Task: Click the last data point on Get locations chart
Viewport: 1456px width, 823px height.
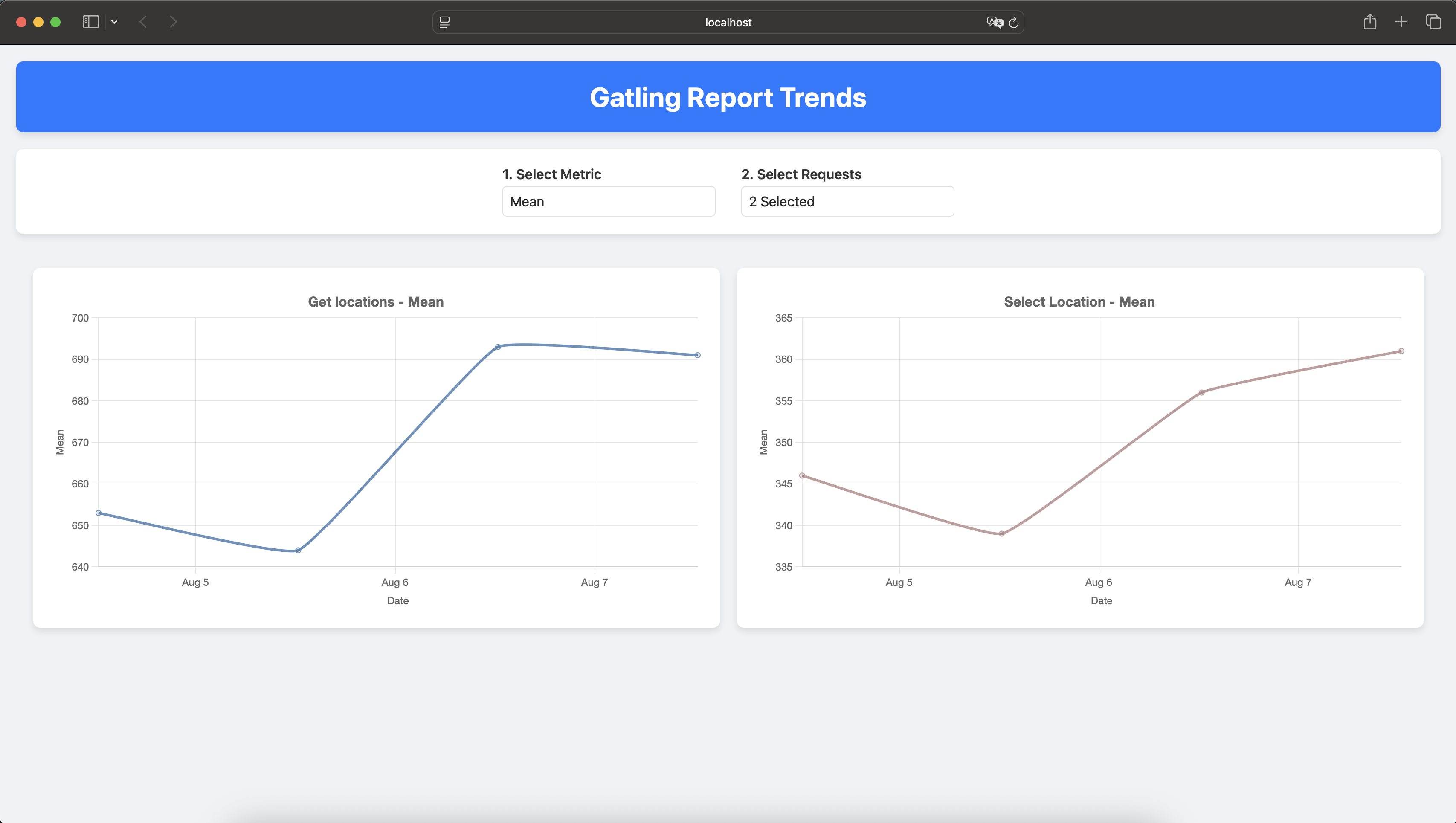Action: click(x=697, y=355)
